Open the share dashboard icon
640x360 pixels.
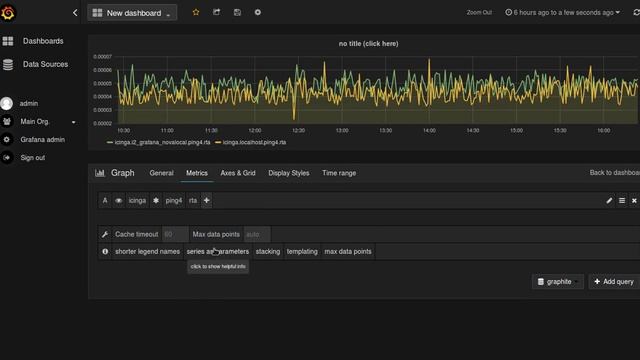pyautogui.click(x=216, y=12)
